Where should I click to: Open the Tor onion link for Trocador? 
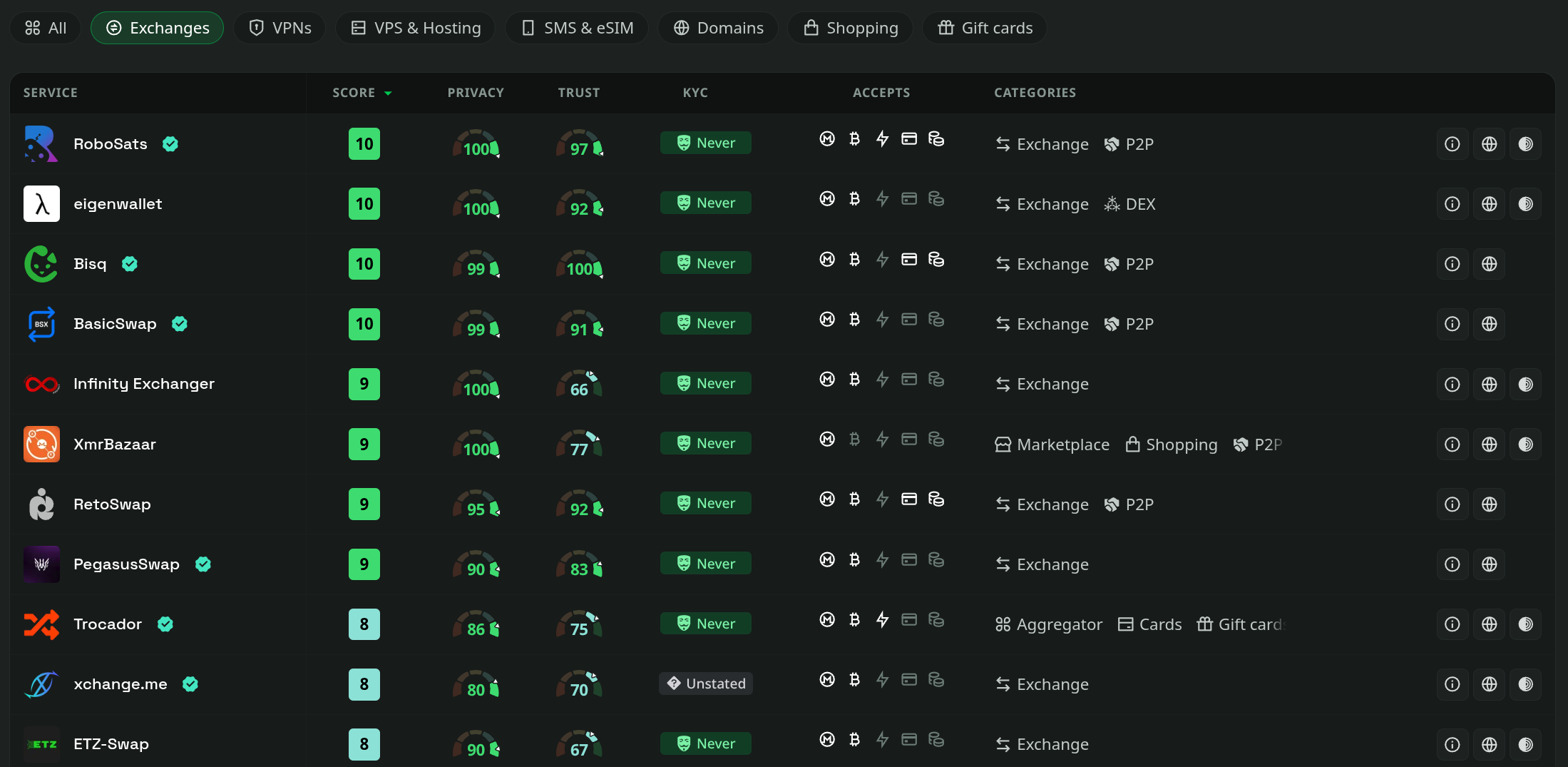[1525, 624]
